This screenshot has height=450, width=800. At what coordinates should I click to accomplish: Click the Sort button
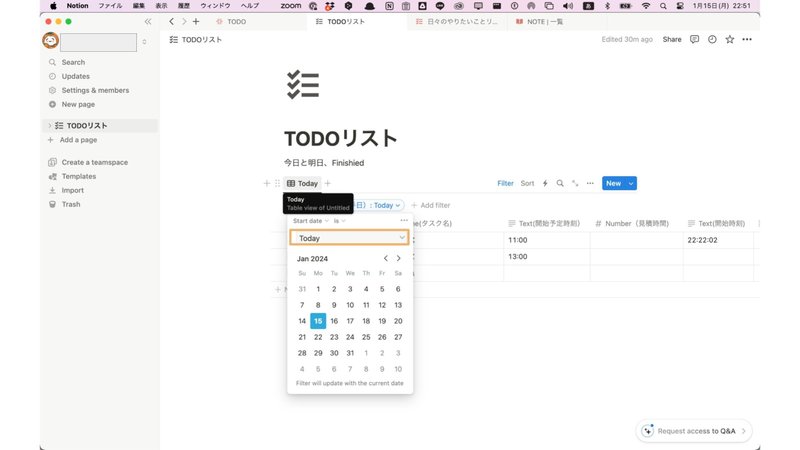tap(527, 183)
